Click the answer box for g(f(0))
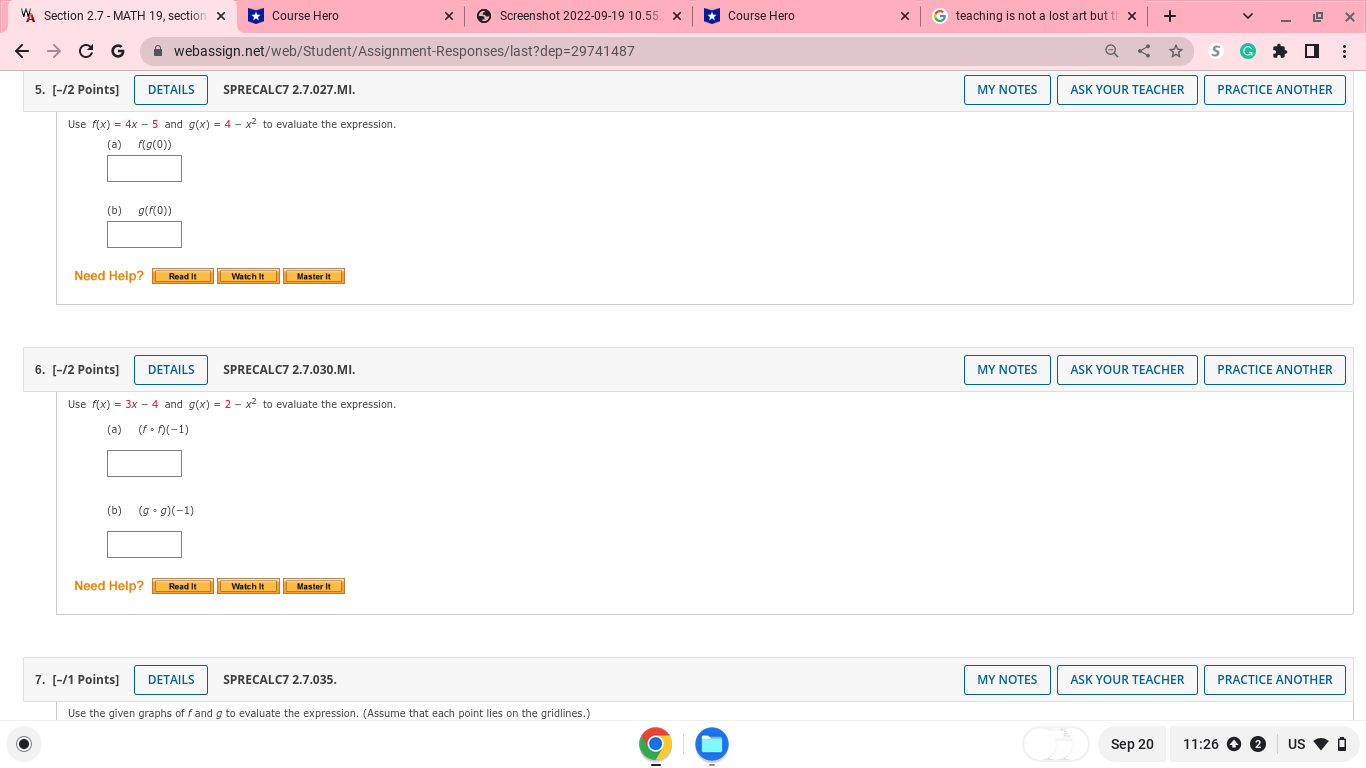The width and height of the screenshot is (1366, 768). [x=144, y=234]
